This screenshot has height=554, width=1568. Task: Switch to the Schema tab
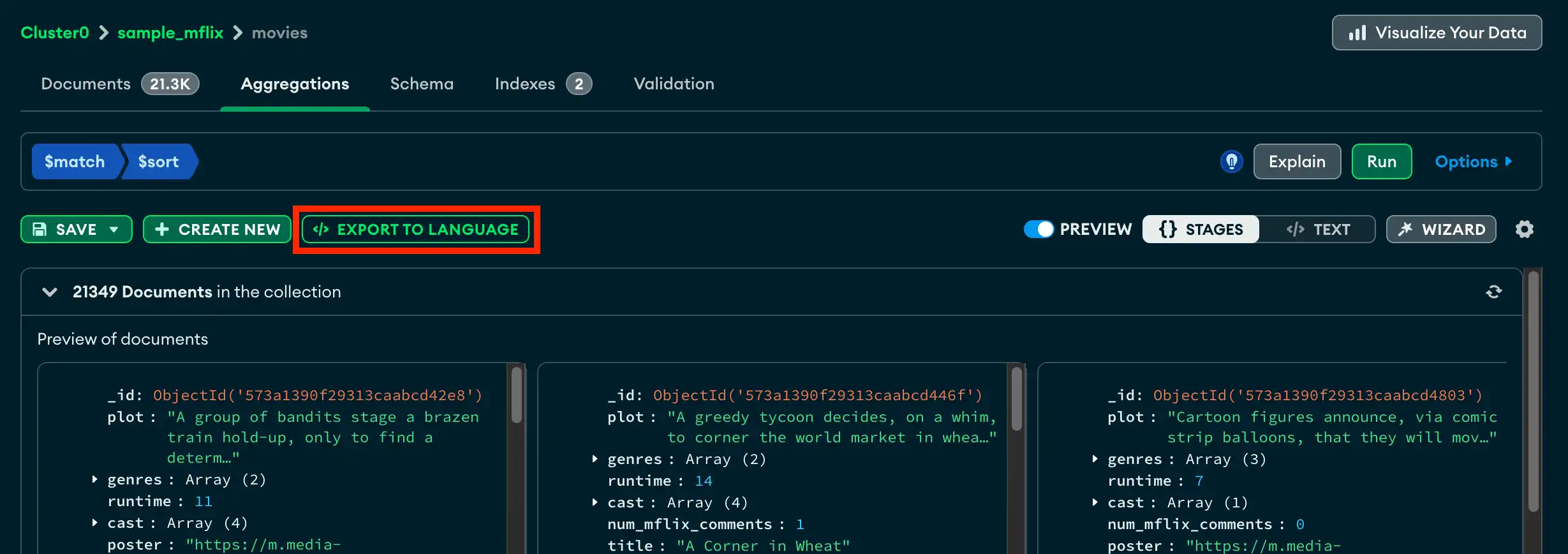pyautogui.click(x=422, y=84)
